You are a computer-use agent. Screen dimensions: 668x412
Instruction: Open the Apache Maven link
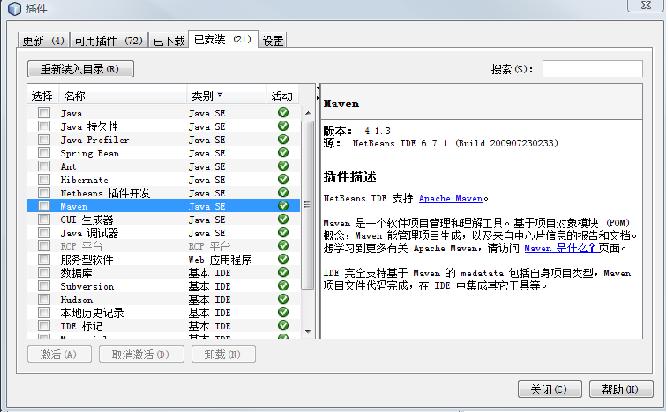point(453,198)
